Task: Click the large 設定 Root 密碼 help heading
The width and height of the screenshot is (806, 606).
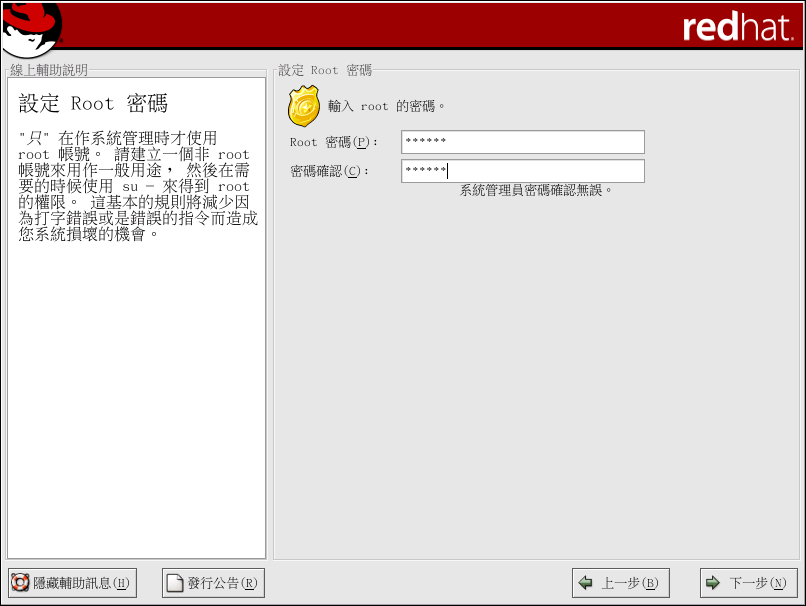Action: click(x=93, y=104)
